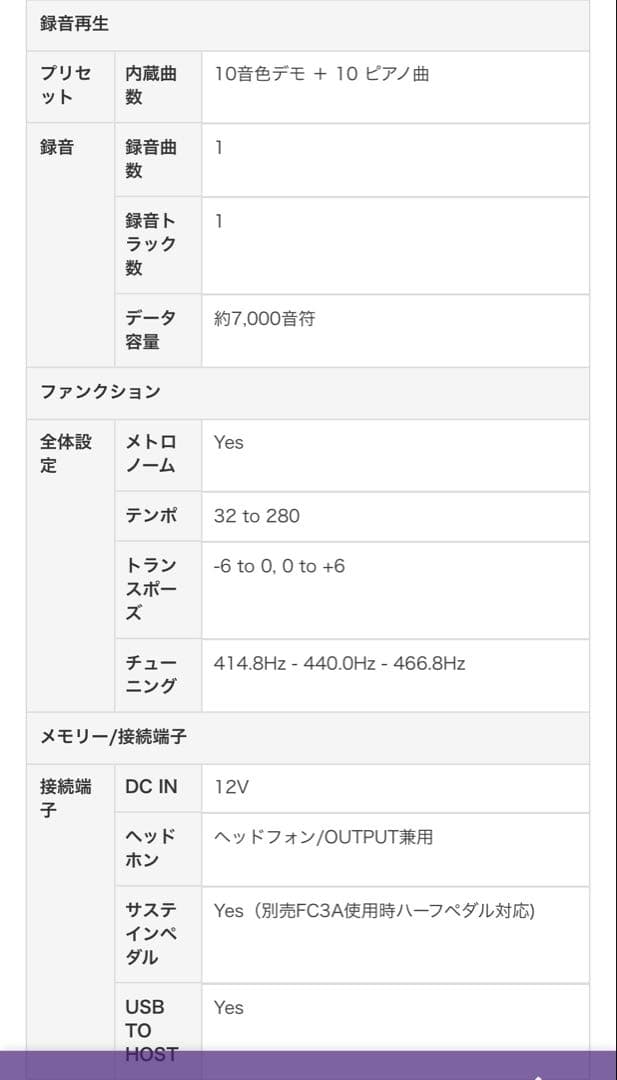
Task: Click the 内蔵曲数 label cell
Action: click(151, 86)
